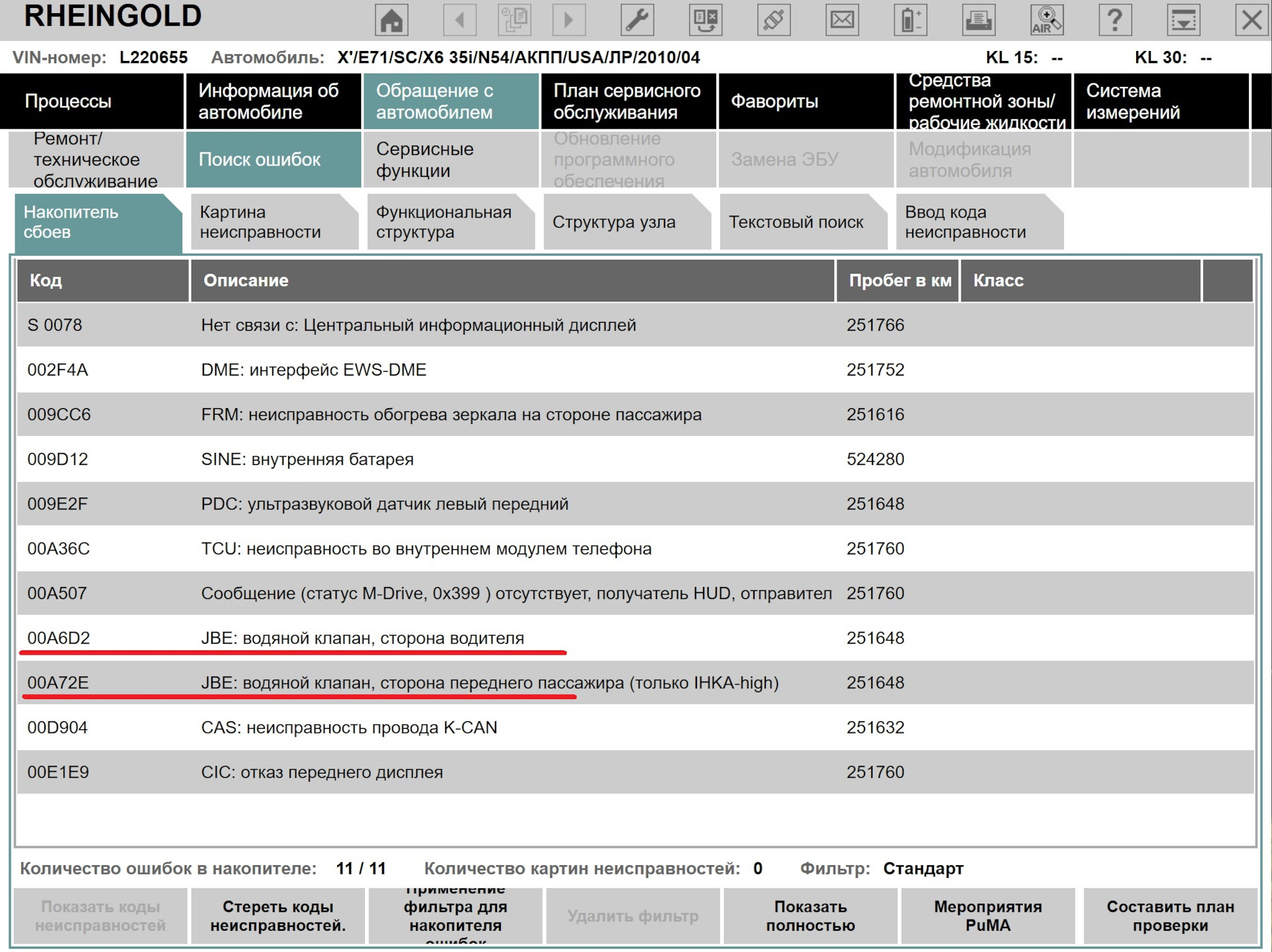The height and width of the screenshot is (952, 1272).
Task: Click the connection plug icon
Action: coord(774,20)
